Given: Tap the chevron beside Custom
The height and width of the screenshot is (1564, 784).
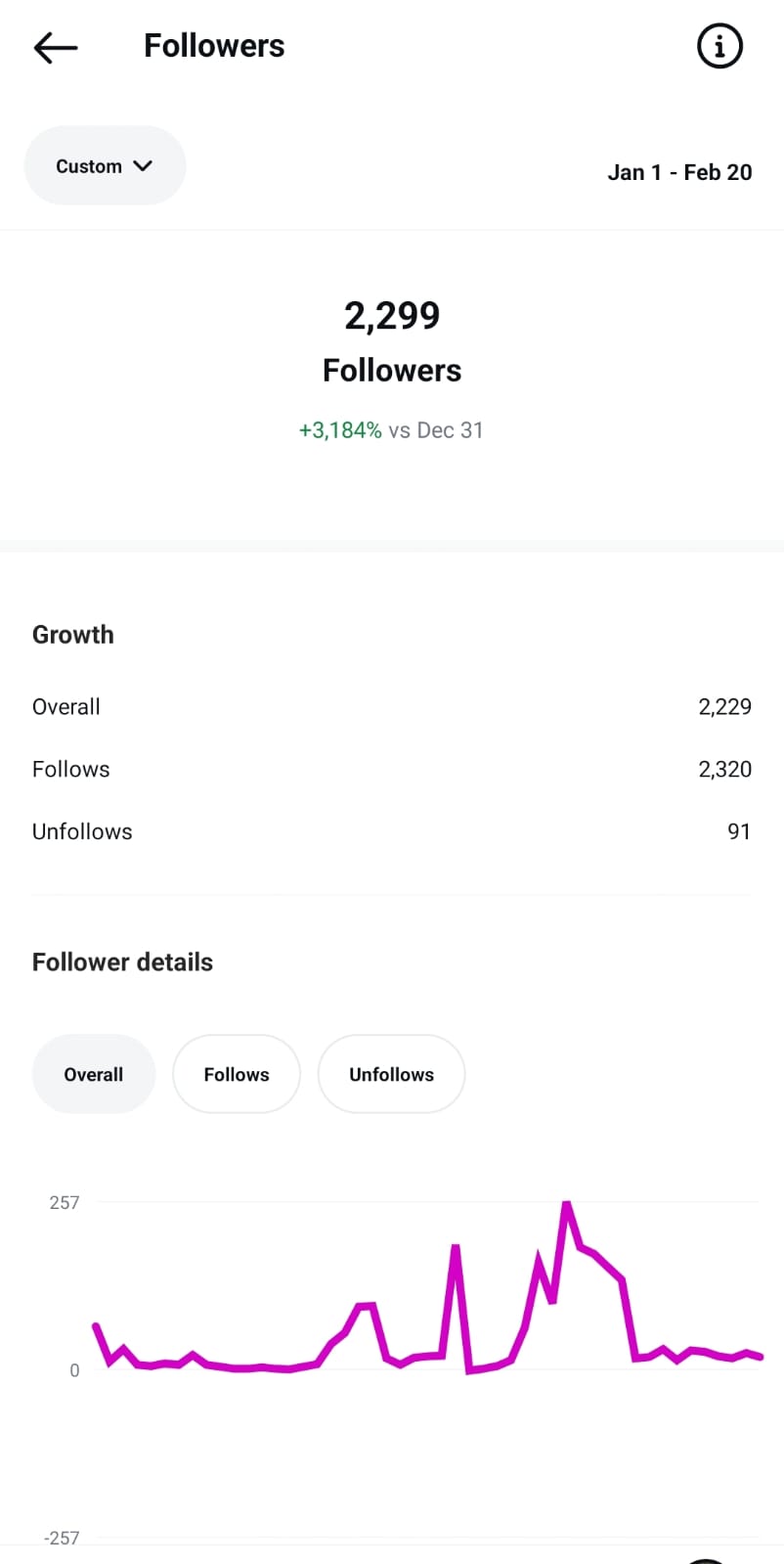Looking at the screenshot, I should coord(143,166).
